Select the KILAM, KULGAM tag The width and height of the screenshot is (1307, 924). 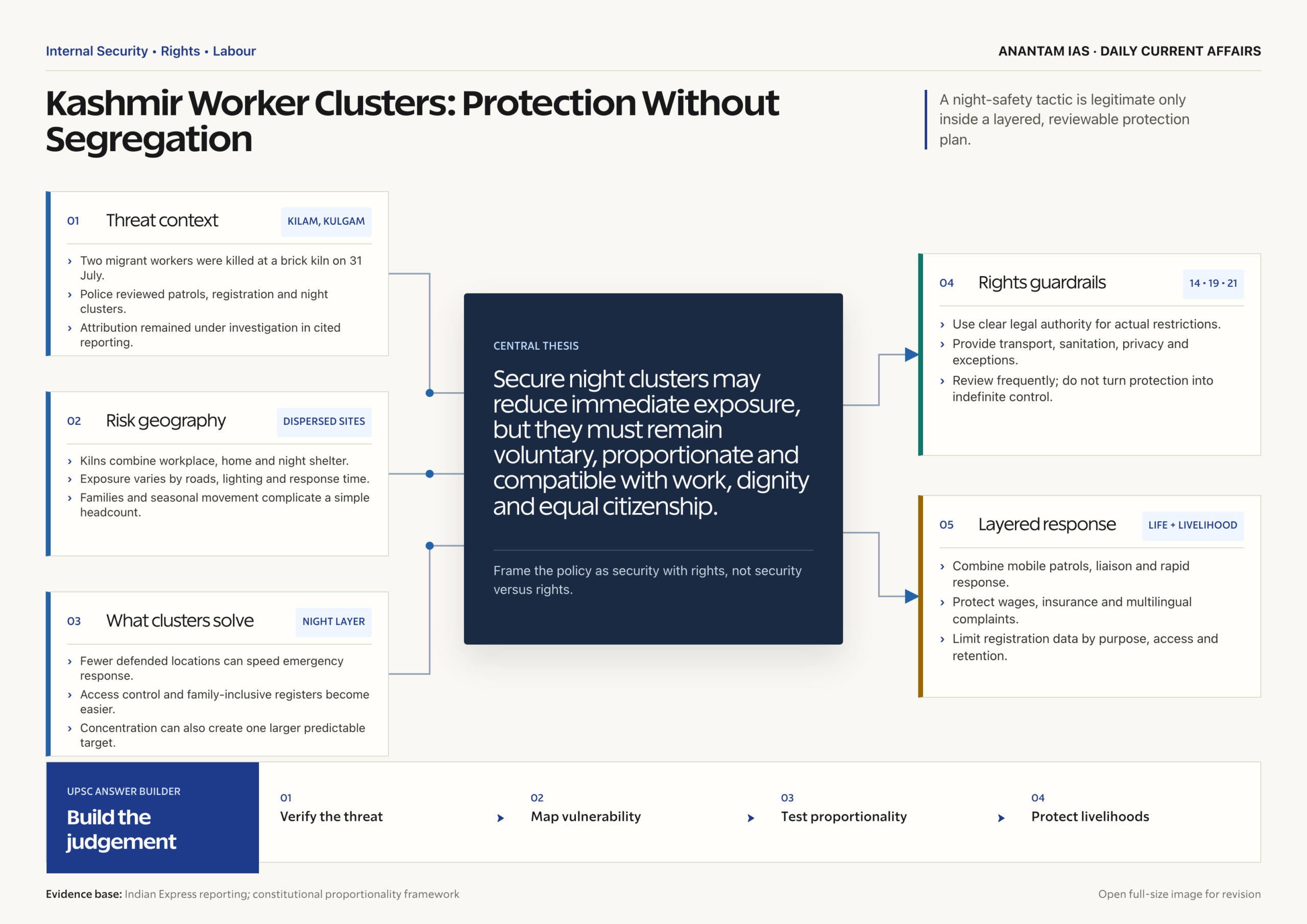(326, 222)
